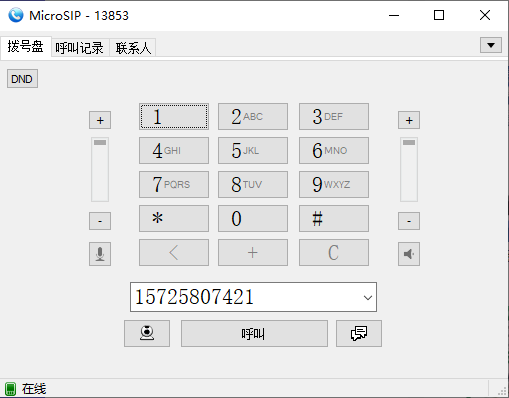Screen dimensions: 509x398
Task: Increase microphone volume with left + button
Action: 100,120
